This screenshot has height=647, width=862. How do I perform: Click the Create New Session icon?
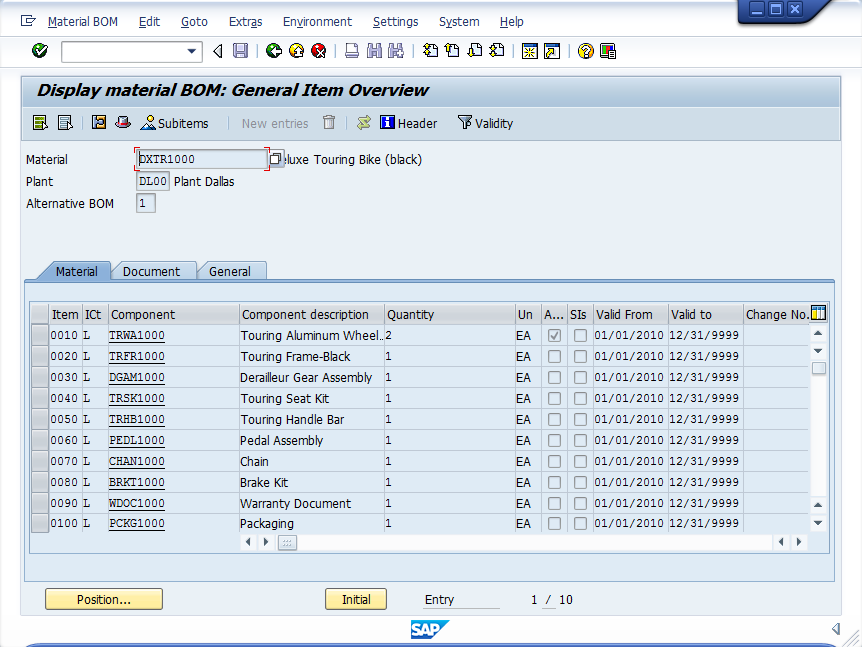click(530, 51)
